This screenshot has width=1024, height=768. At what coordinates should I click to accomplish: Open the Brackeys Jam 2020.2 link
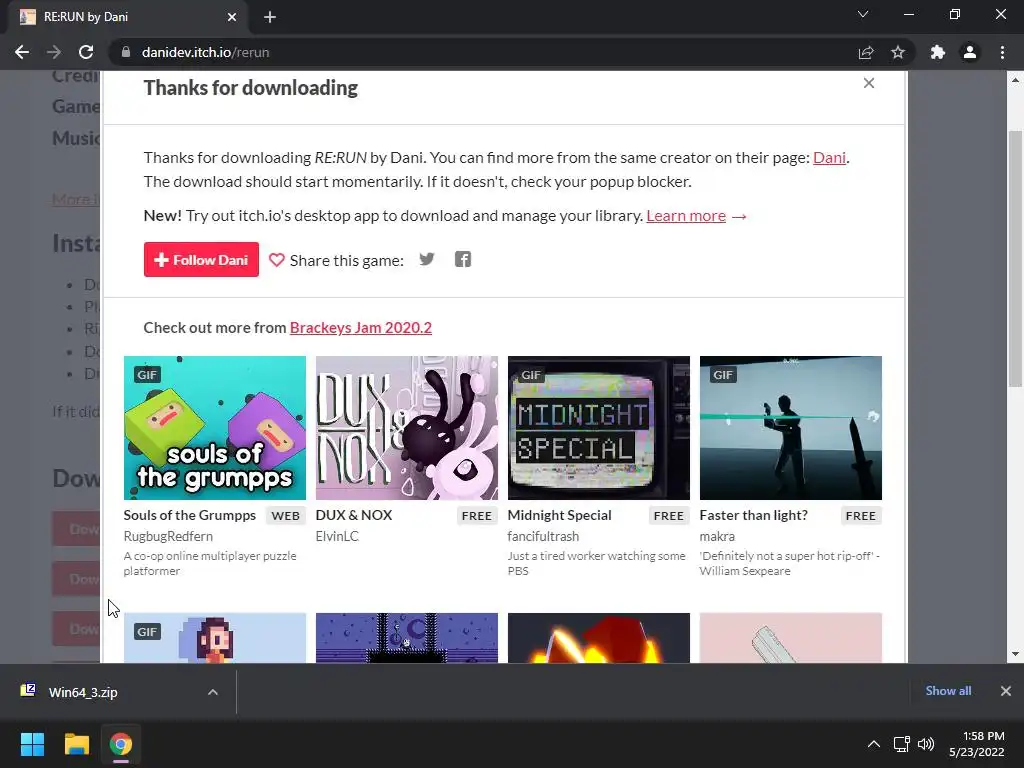360,327
